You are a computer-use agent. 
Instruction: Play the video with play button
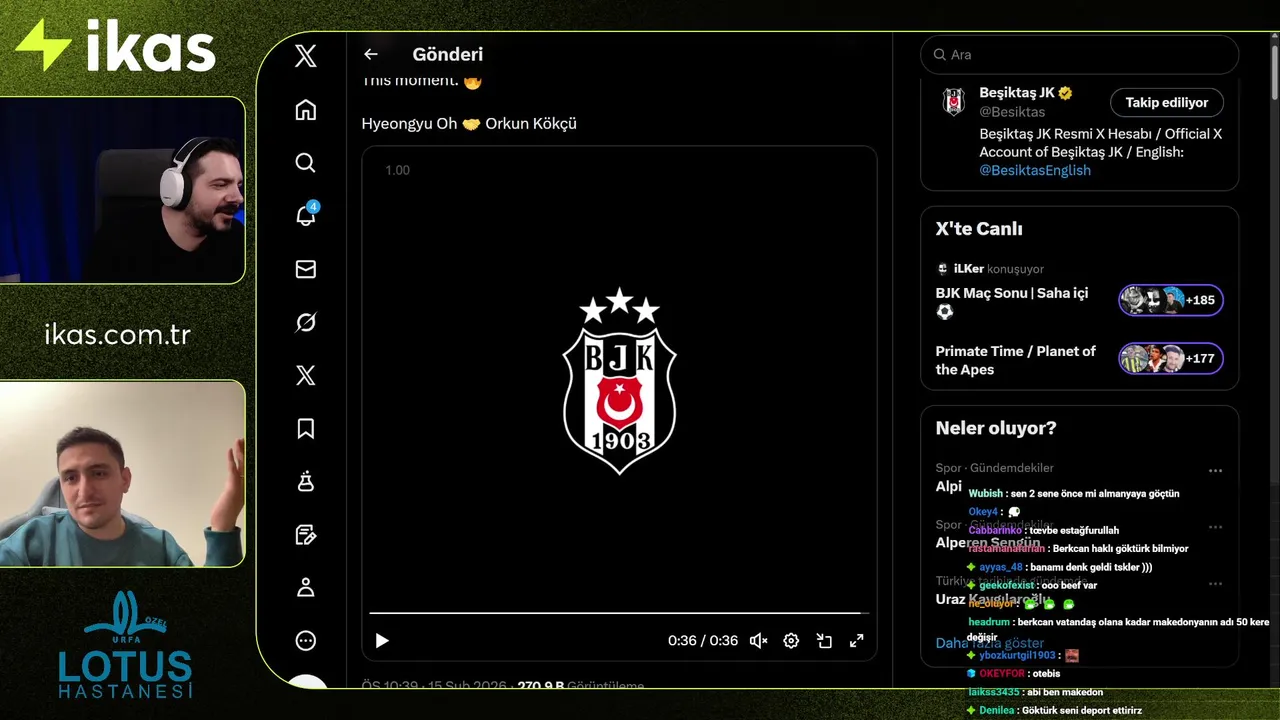tap(382, 641)
